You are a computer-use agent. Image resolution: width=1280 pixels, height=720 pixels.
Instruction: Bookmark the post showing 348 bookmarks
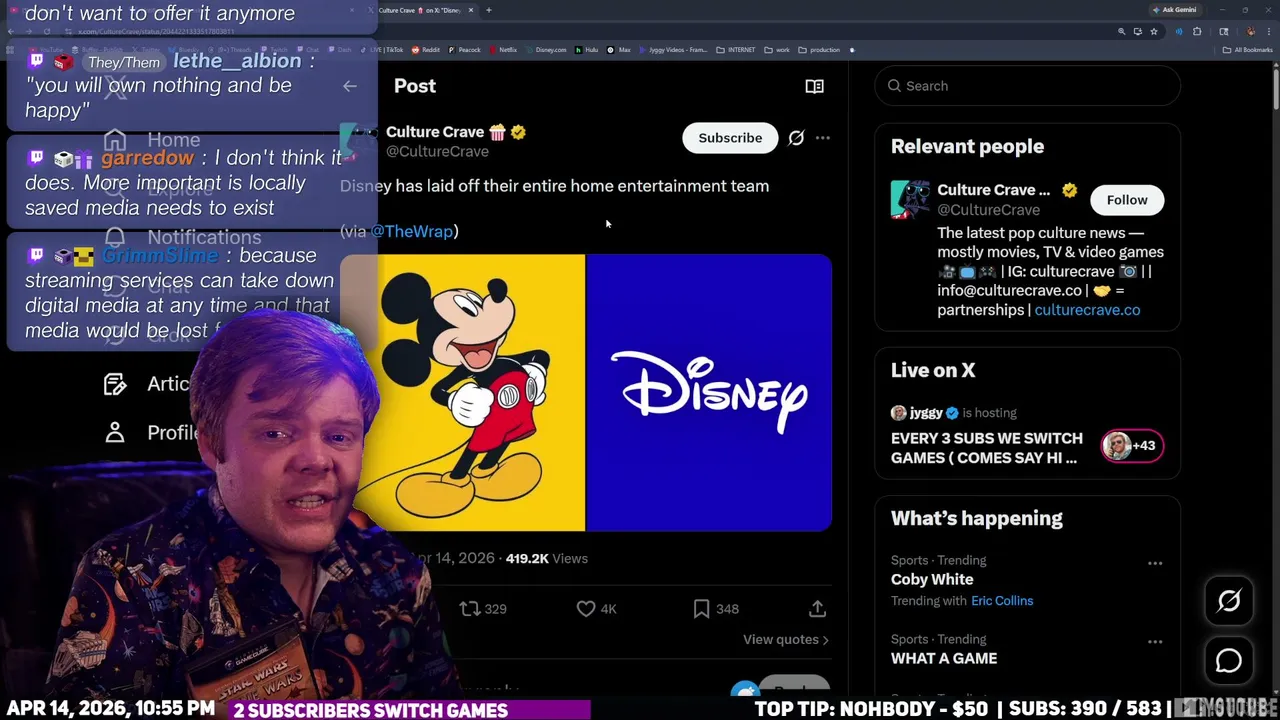pos(701,608)
